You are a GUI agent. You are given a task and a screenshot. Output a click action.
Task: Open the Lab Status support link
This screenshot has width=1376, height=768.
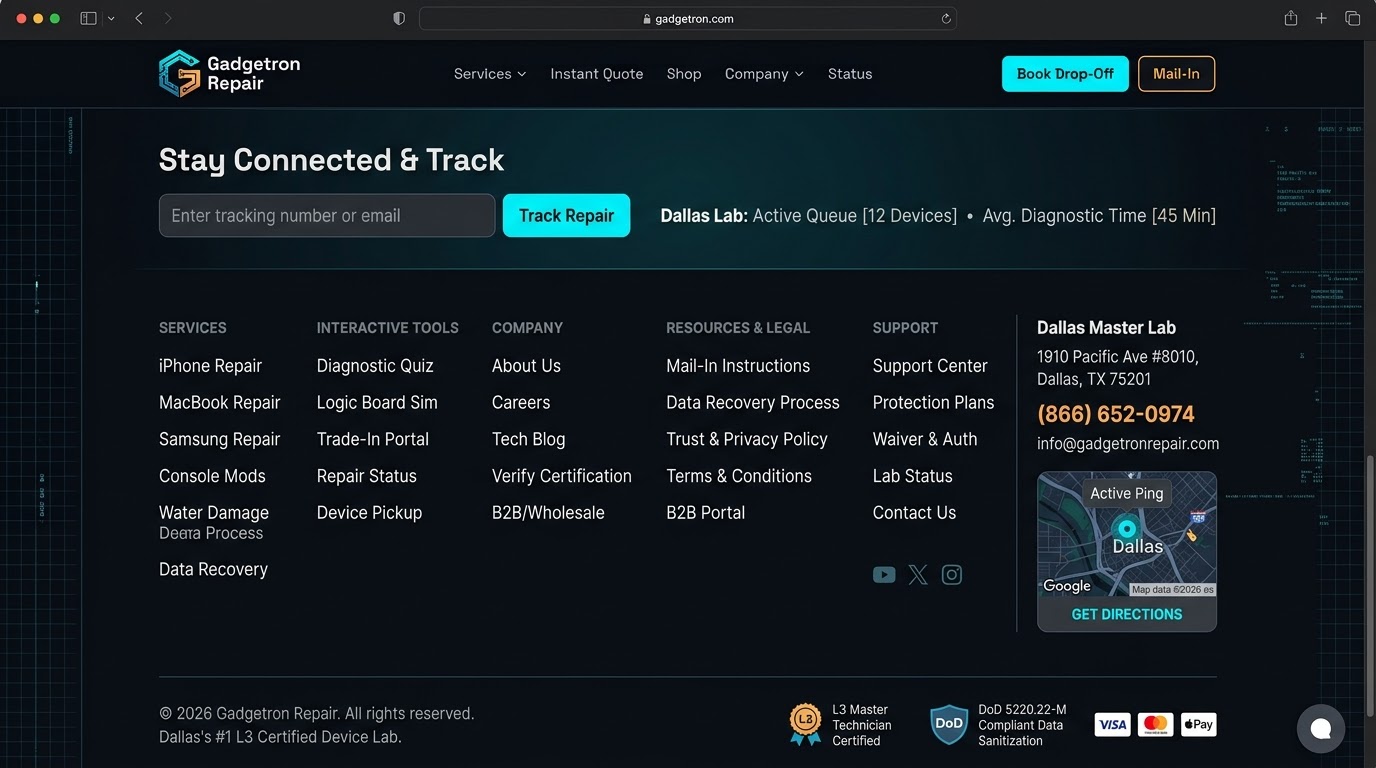pos(912,476)
